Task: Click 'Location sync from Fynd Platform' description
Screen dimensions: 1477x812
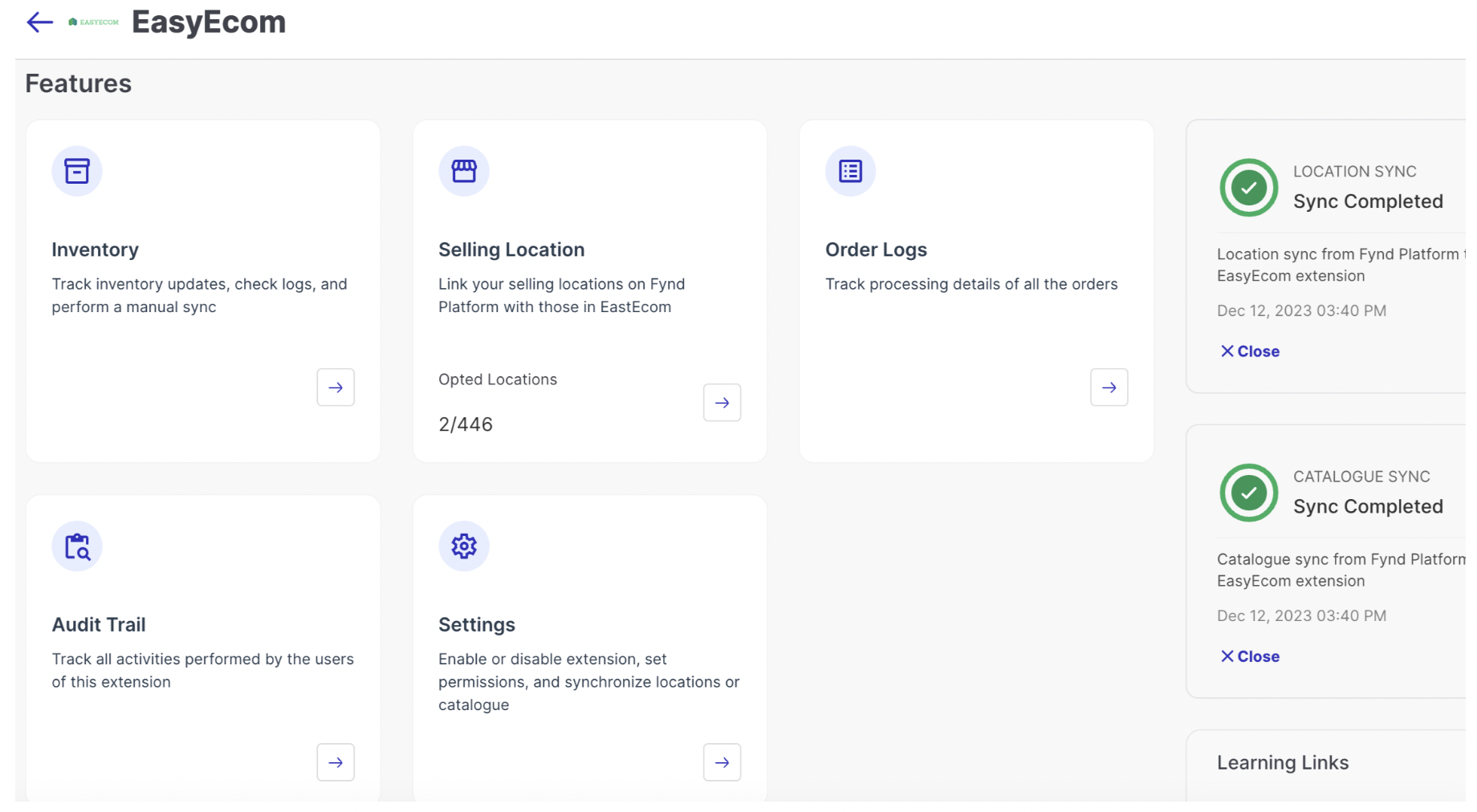Action: (x=1341, y=265)
